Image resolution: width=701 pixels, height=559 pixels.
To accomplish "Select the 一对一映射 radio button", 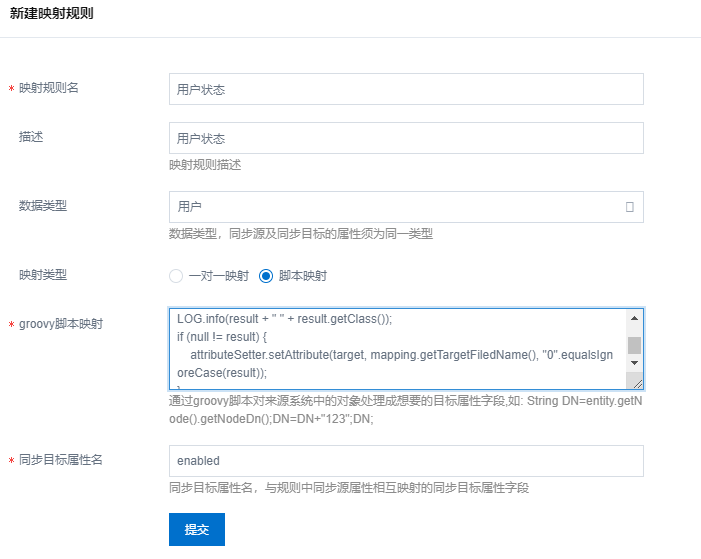I will (x=177, y=276).
